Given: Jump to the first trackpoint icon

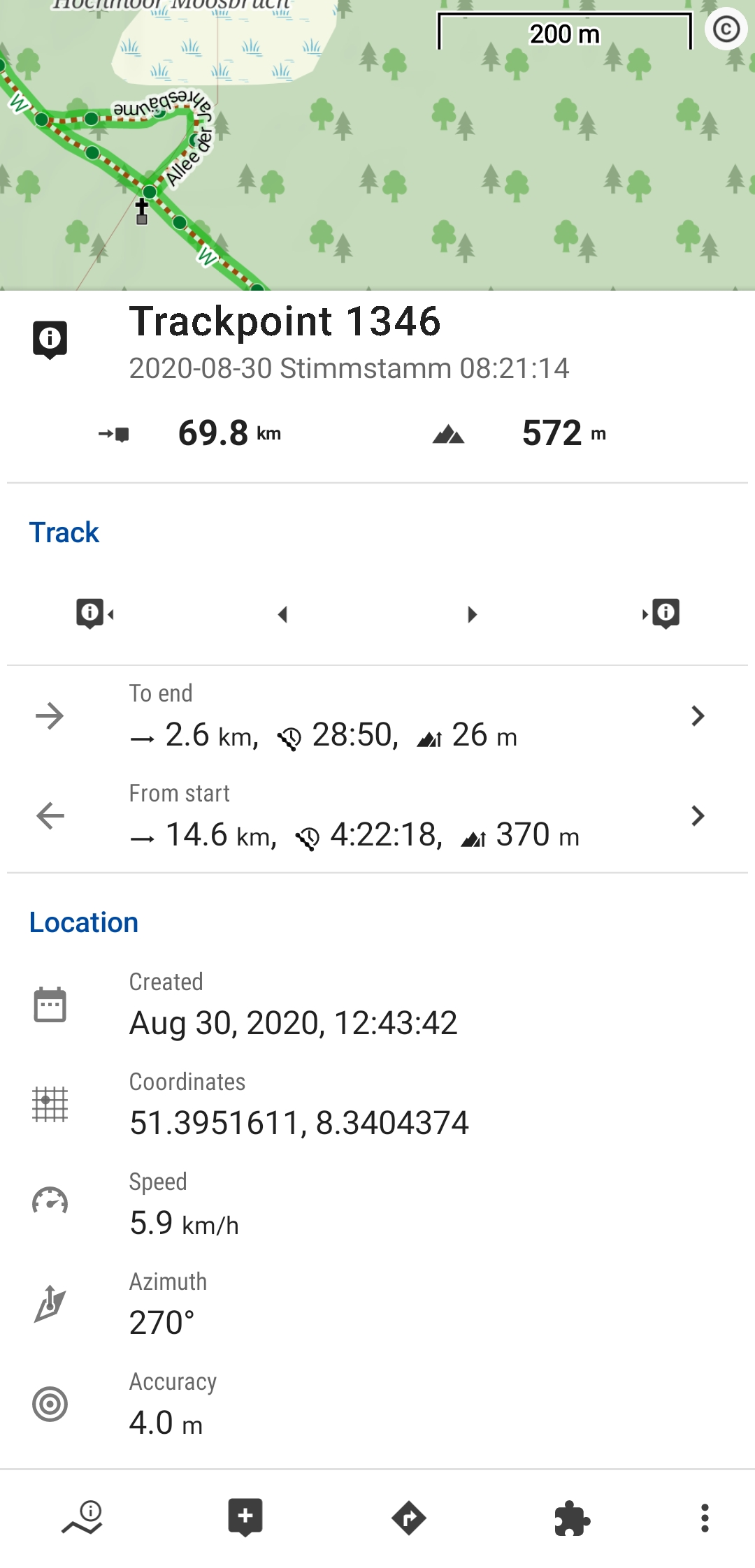Looking at the screenshot, I should tap(94, 614).
